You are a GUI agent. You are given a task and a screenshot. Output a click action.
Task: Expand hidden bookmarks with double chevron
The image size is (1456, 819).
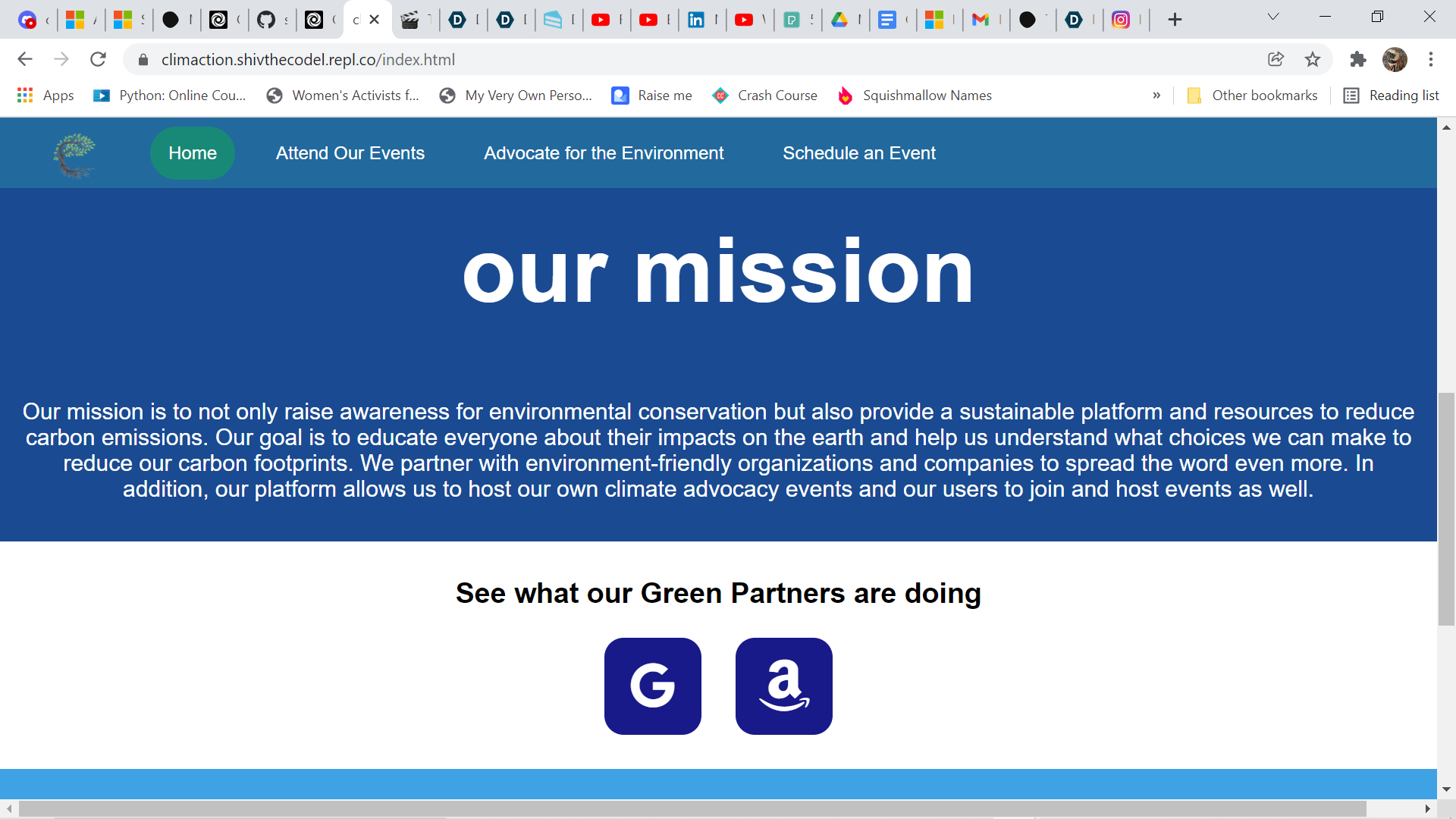click(x=1156, y=96)
